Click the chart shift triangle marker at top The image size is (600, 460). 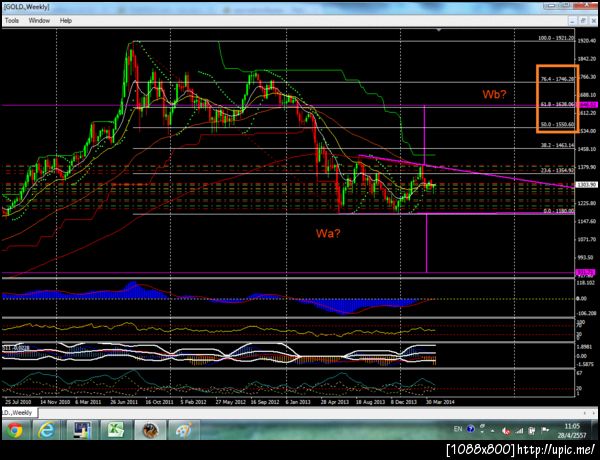click(439, 30)
